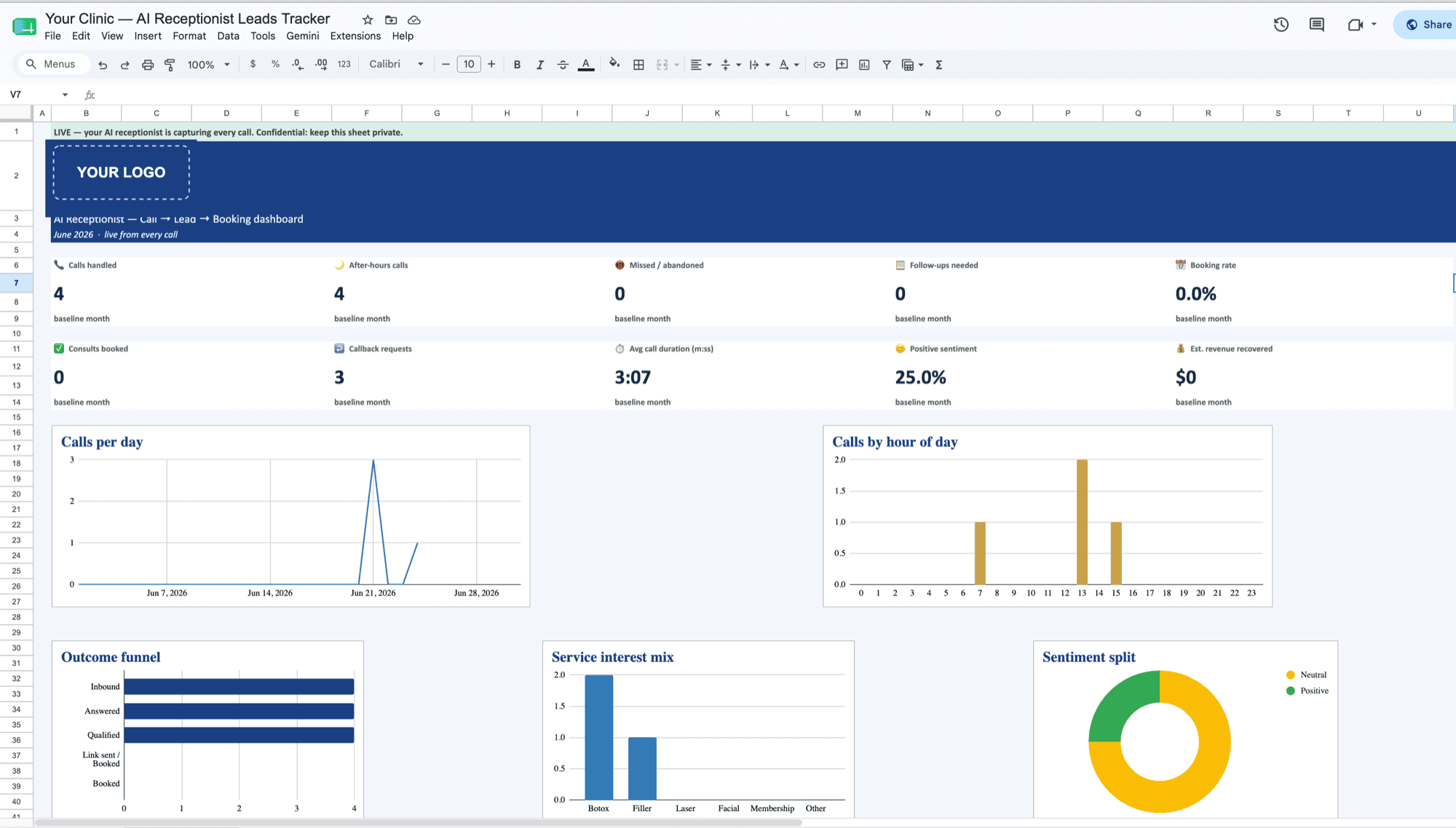
Task: Open more number formats (123)
Action: coord(344,64)
